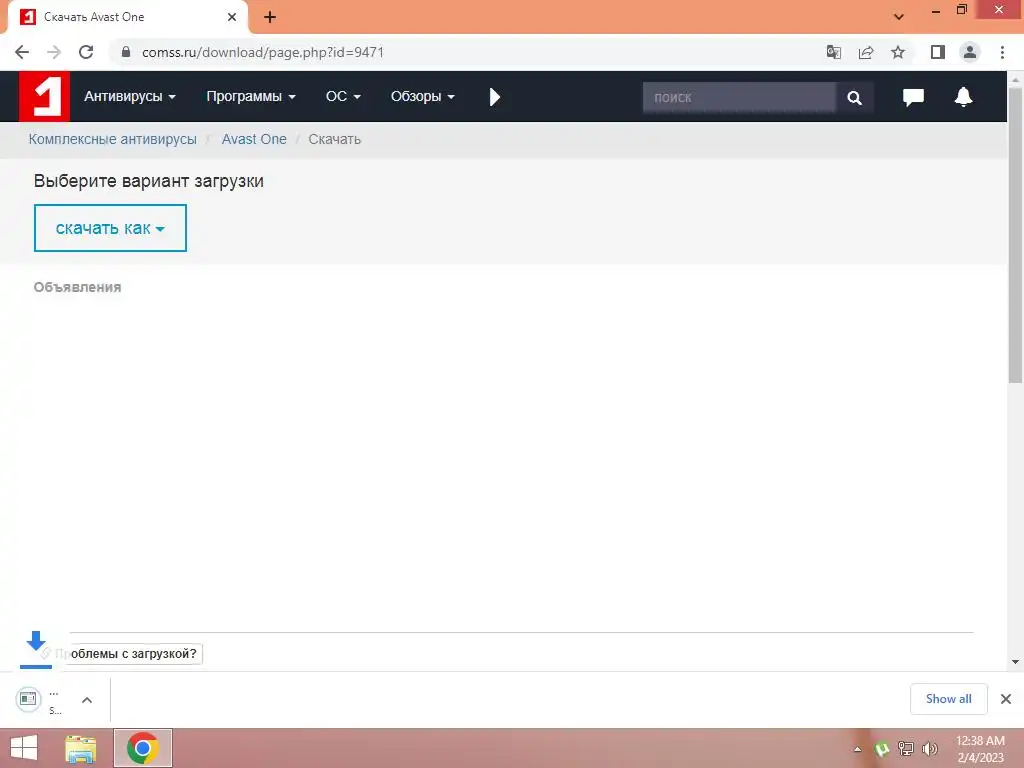Select the comss.ru address bar URL
This screenshot has width=1024, height=768.
[x=263, y=52]
